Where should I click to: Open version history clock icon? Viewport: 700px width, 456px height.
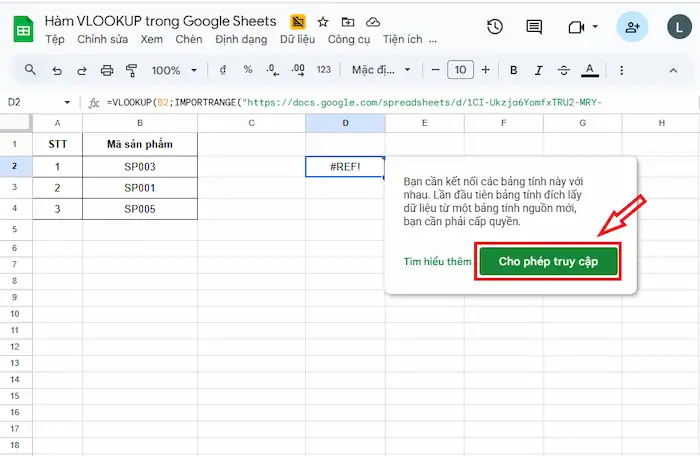494,27
